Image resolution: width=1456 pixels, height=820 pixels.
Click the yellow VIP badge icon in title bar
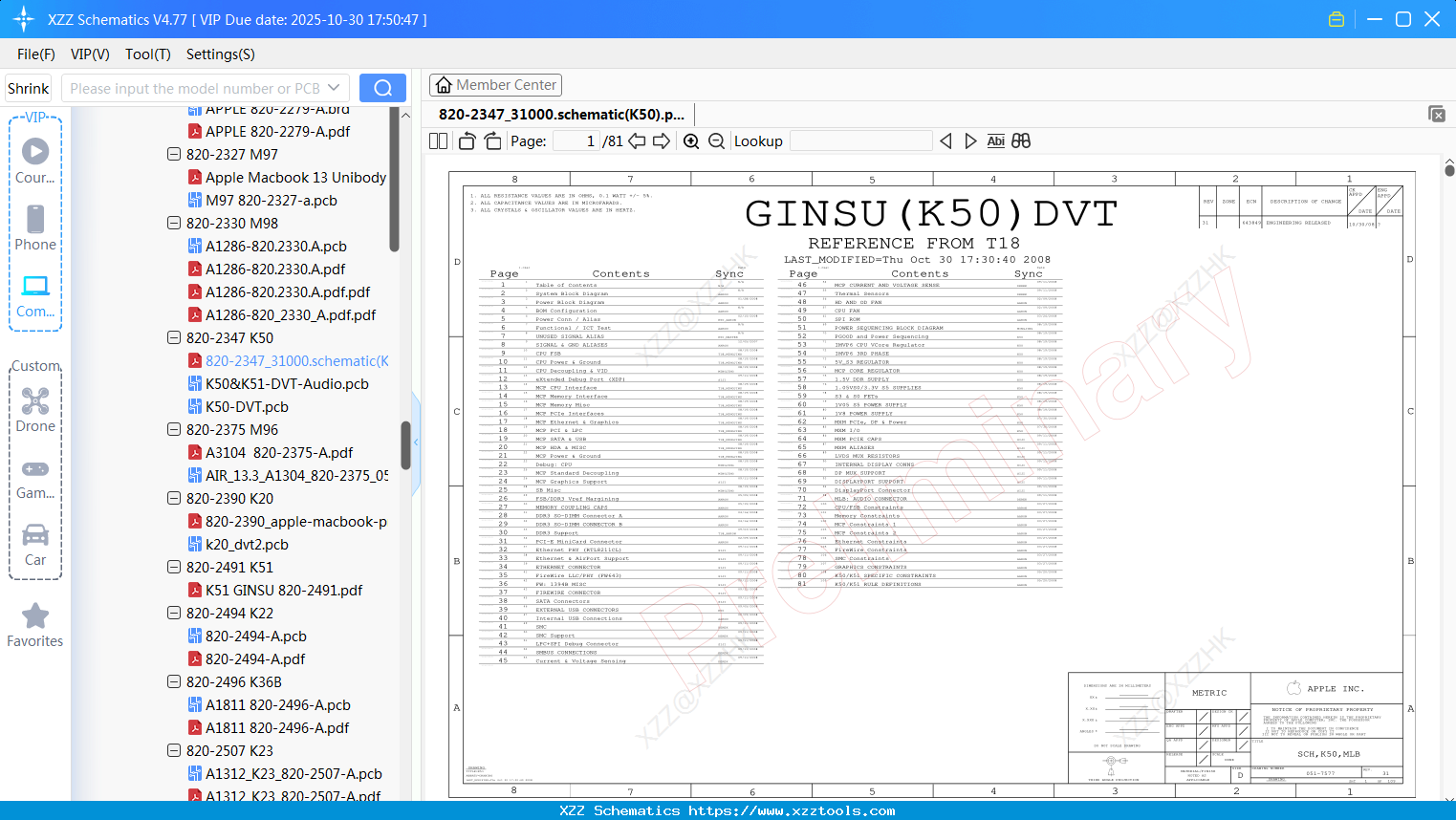pos(1336,19)
